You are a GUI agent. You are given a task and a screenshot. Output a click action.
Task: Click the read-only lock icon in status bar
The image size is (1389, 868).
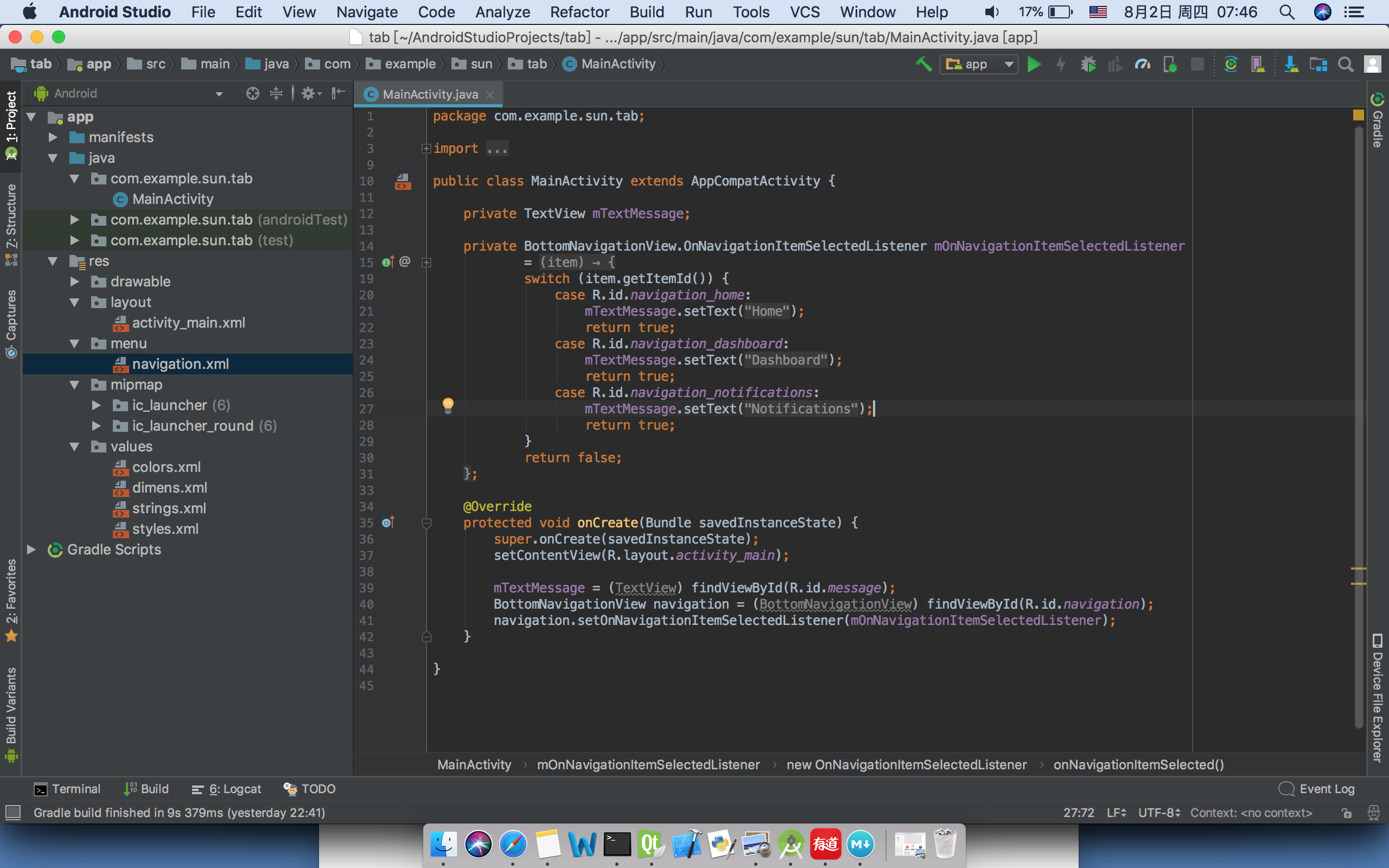(x=1347, y=813)
